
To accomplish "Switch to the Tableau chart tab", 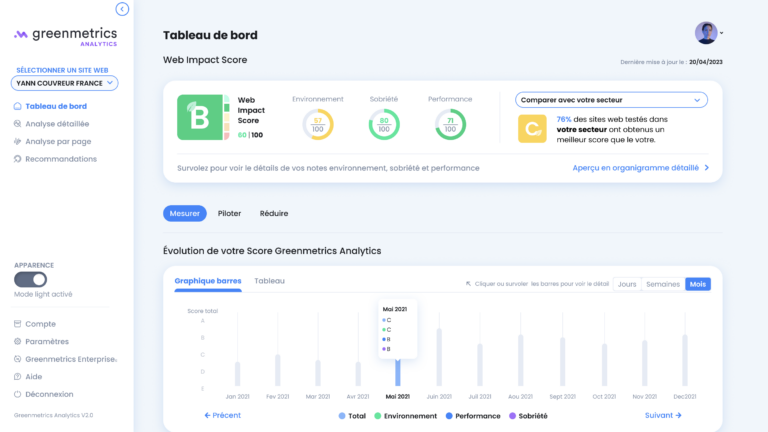I will click(x=269, y=281).
